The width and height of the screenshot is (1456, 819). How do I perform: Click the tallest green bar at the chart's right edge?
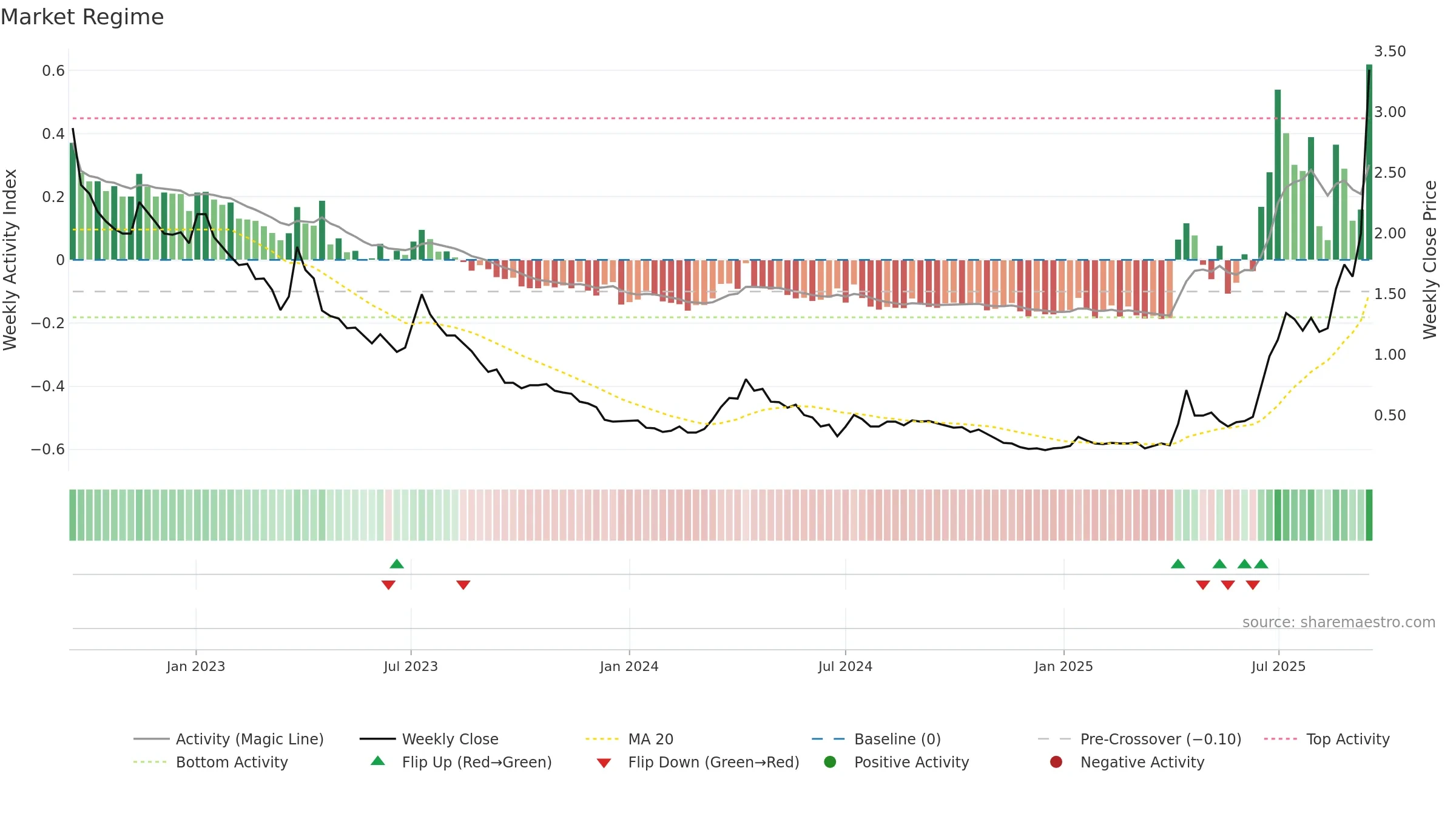pyautogui.click(x=1369, y=162)
